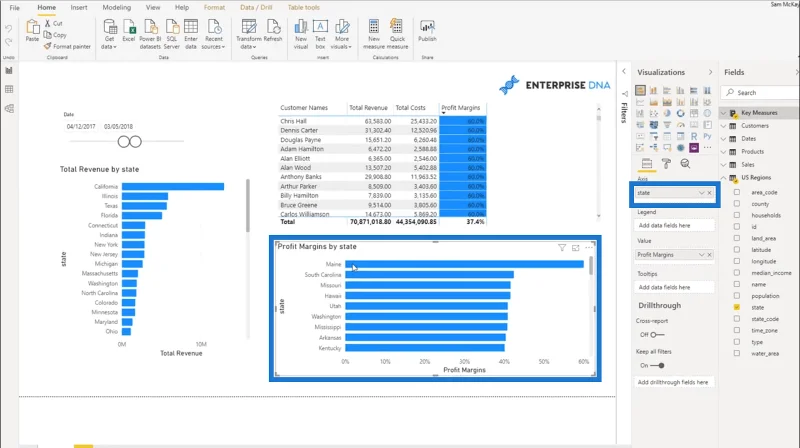The image size is (800, 448).
Task: Check the area_code field
Action: (x=737, y=192)
